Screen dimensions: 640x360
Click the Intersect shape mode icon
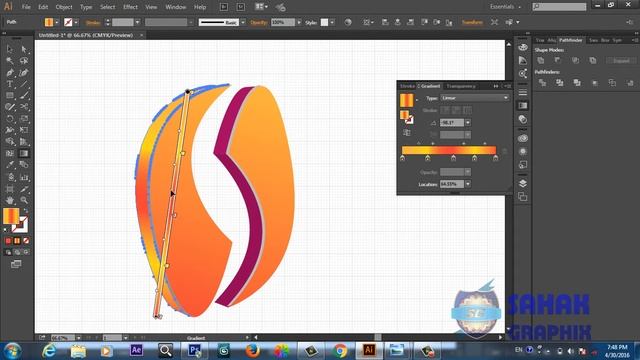click(576, 60)
